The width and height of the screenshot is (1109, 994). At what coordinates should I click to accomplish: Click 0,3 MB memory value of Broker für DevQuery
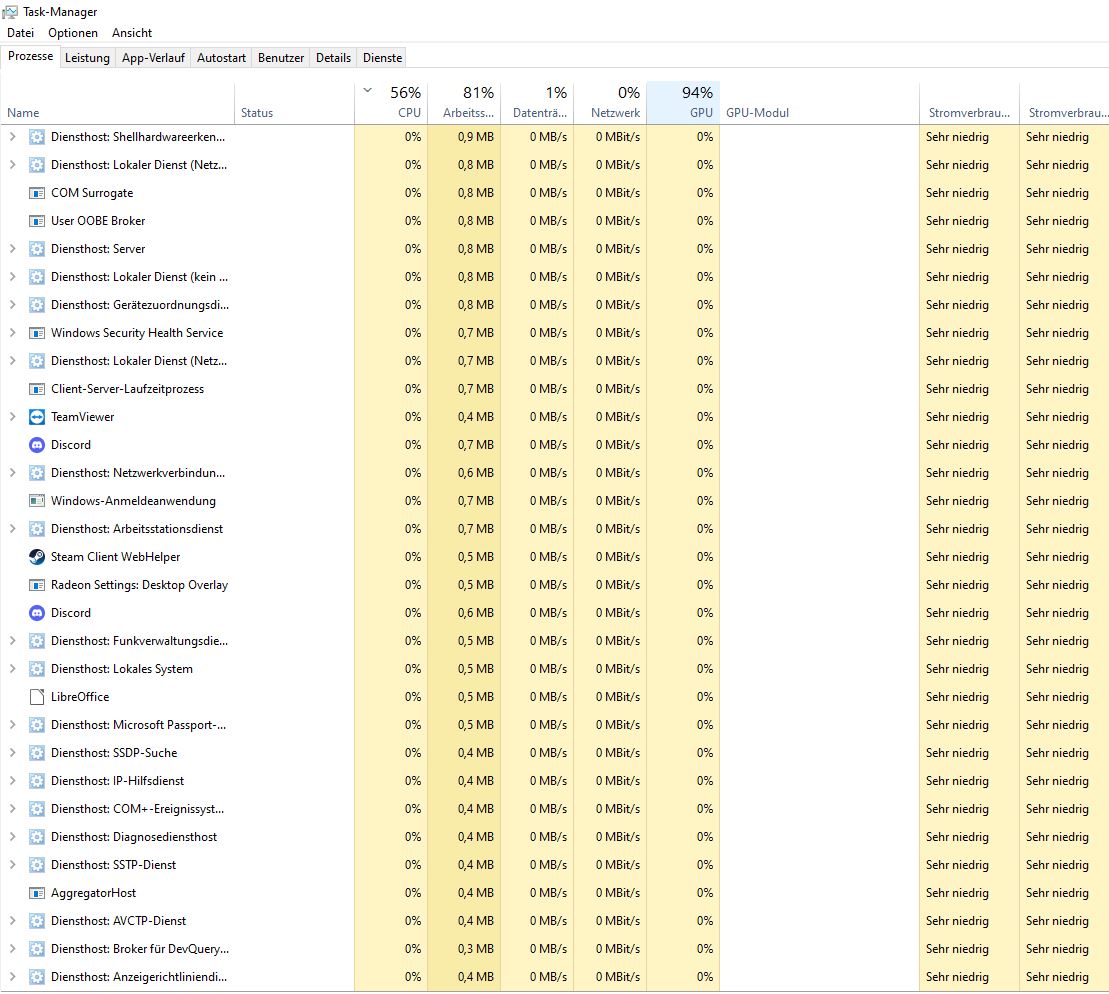475,949
